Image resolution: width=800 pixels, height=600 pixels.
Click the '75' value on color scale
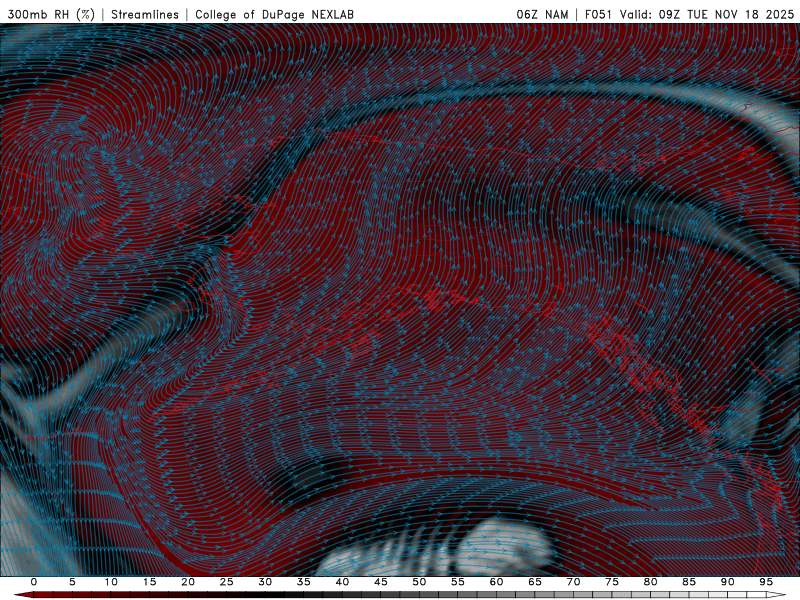(612, 582)
